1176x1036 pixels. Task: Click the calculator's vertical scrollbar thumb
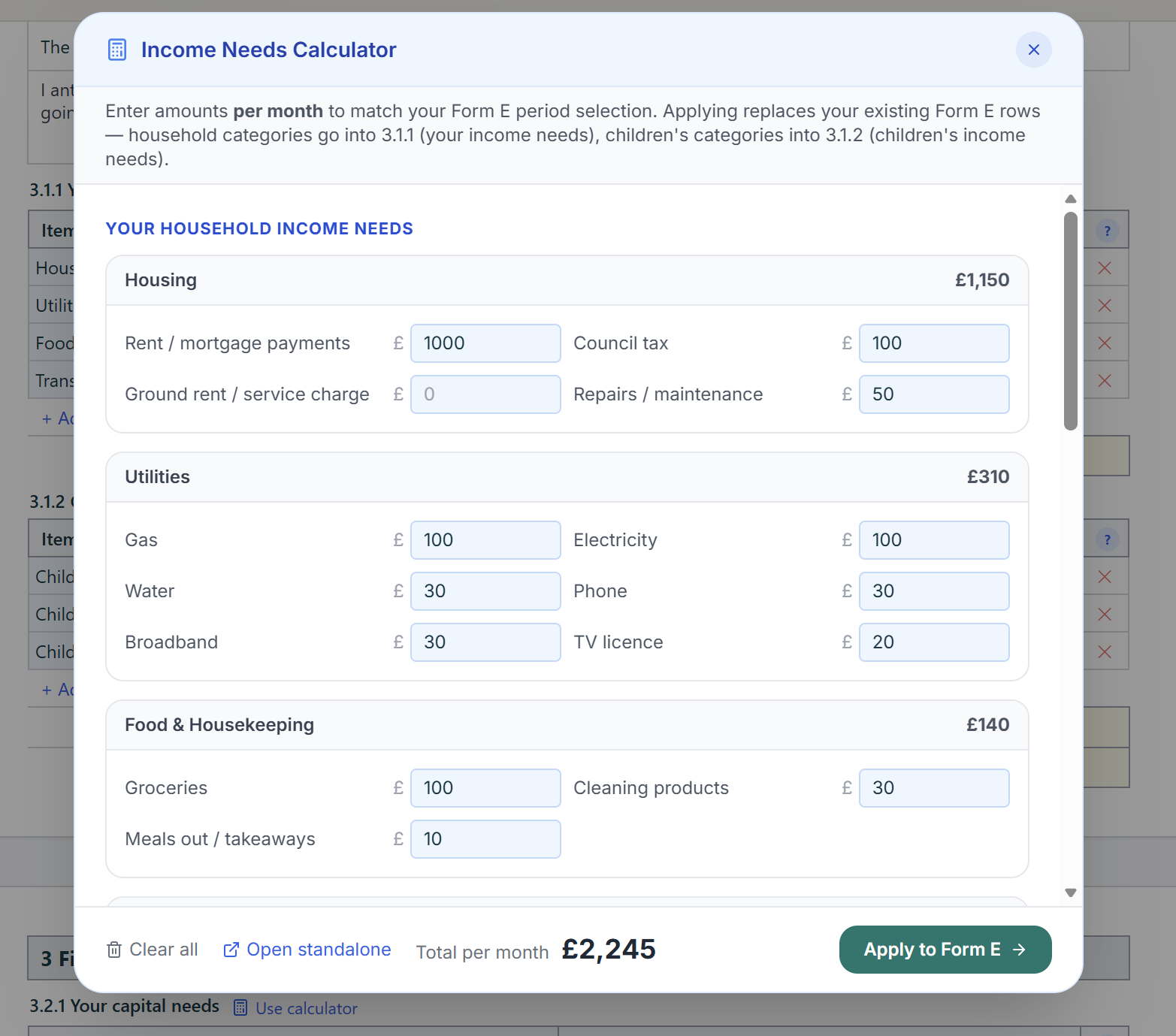[x=1071, y=322]
